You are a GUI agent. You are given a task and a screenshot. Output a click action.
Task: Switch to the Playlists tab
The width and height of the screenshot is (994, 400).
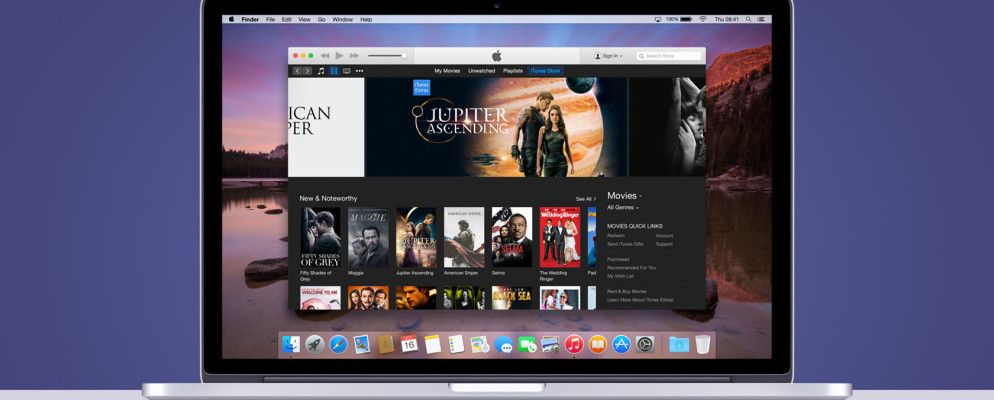coord(513,71)
